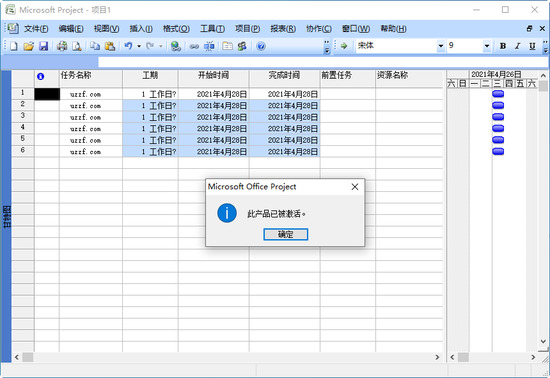Open the redo history dropdown arrow
The width and height of the screenshot is (550, 378).
161,46
